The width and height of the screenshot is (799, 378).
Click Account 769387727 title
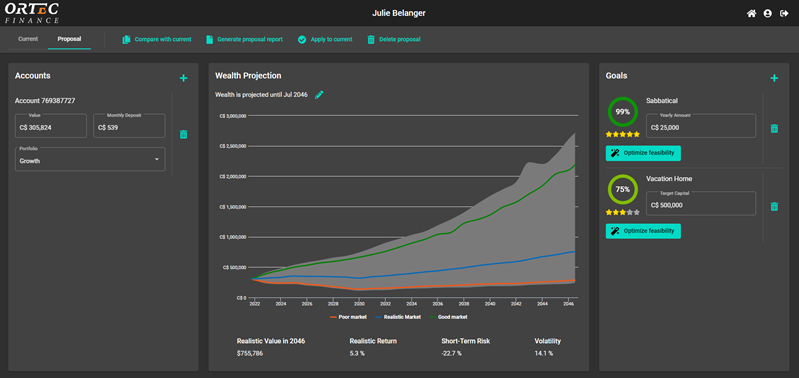(x=45, y=101)
